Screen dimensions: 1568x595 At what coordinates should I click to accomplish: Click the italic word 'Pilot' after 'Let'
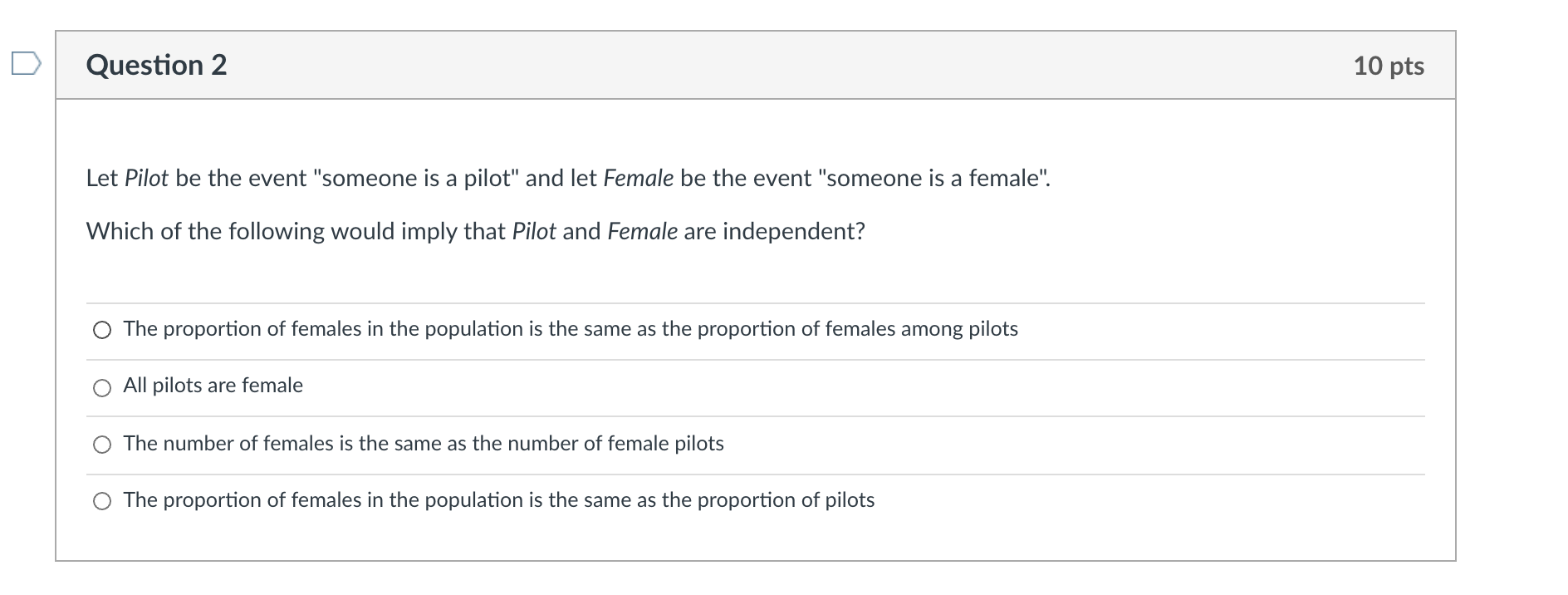coord(146,178)
